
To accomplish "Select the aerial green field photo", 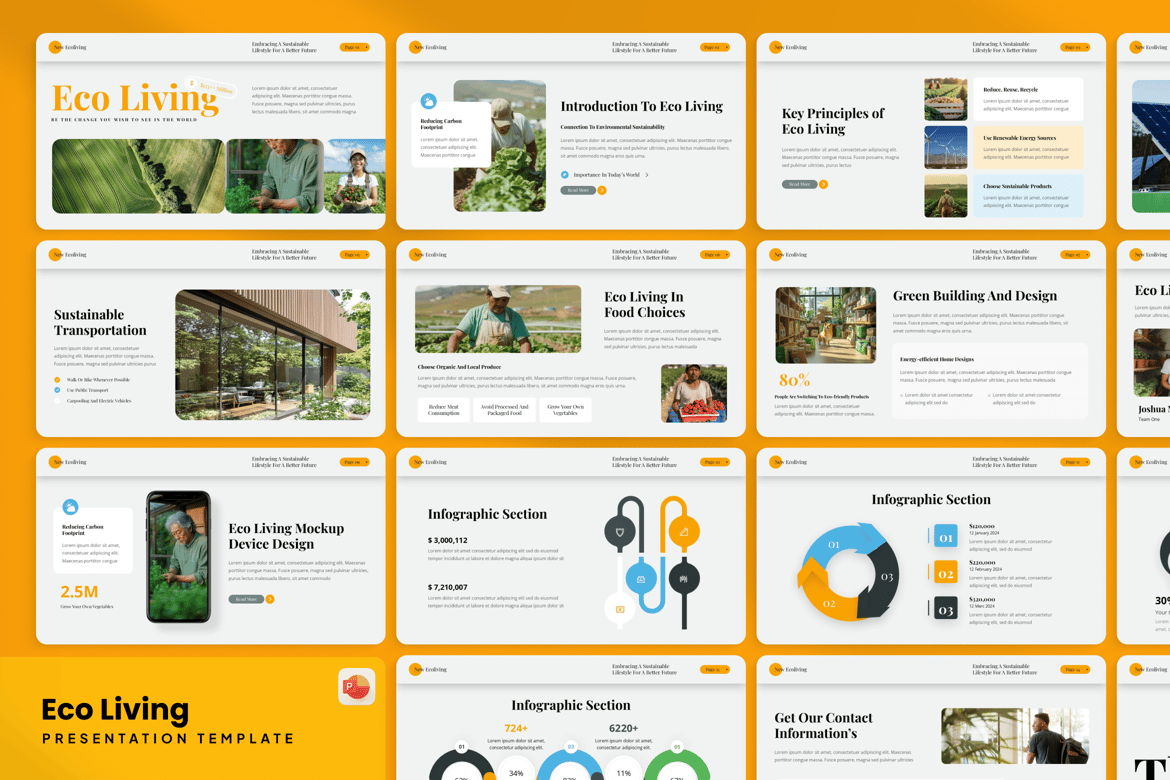I will 138,176.
